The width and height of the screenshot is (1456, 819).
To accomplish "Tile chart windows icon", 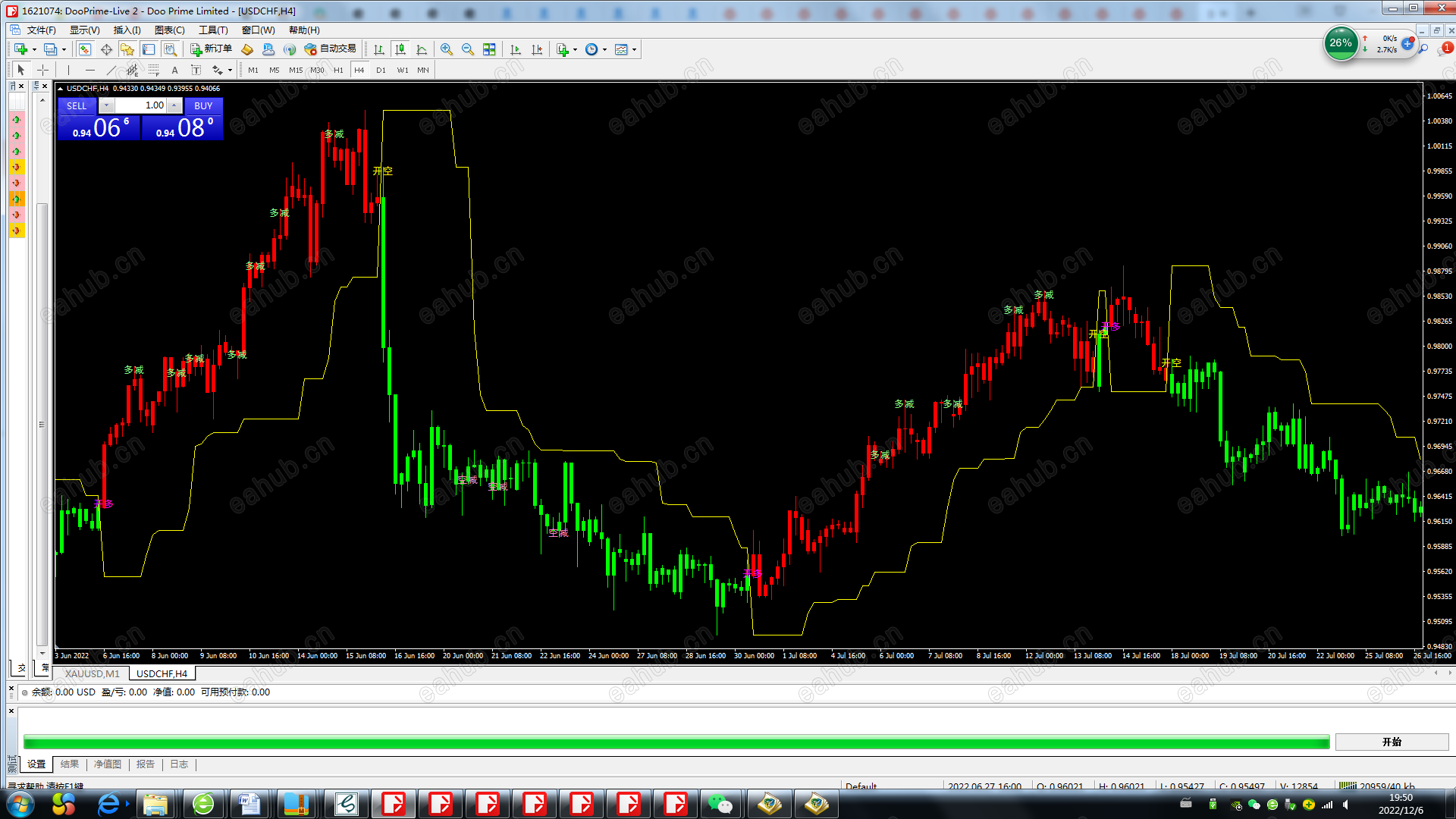I will pyautogui.click(x=489, y=49).
